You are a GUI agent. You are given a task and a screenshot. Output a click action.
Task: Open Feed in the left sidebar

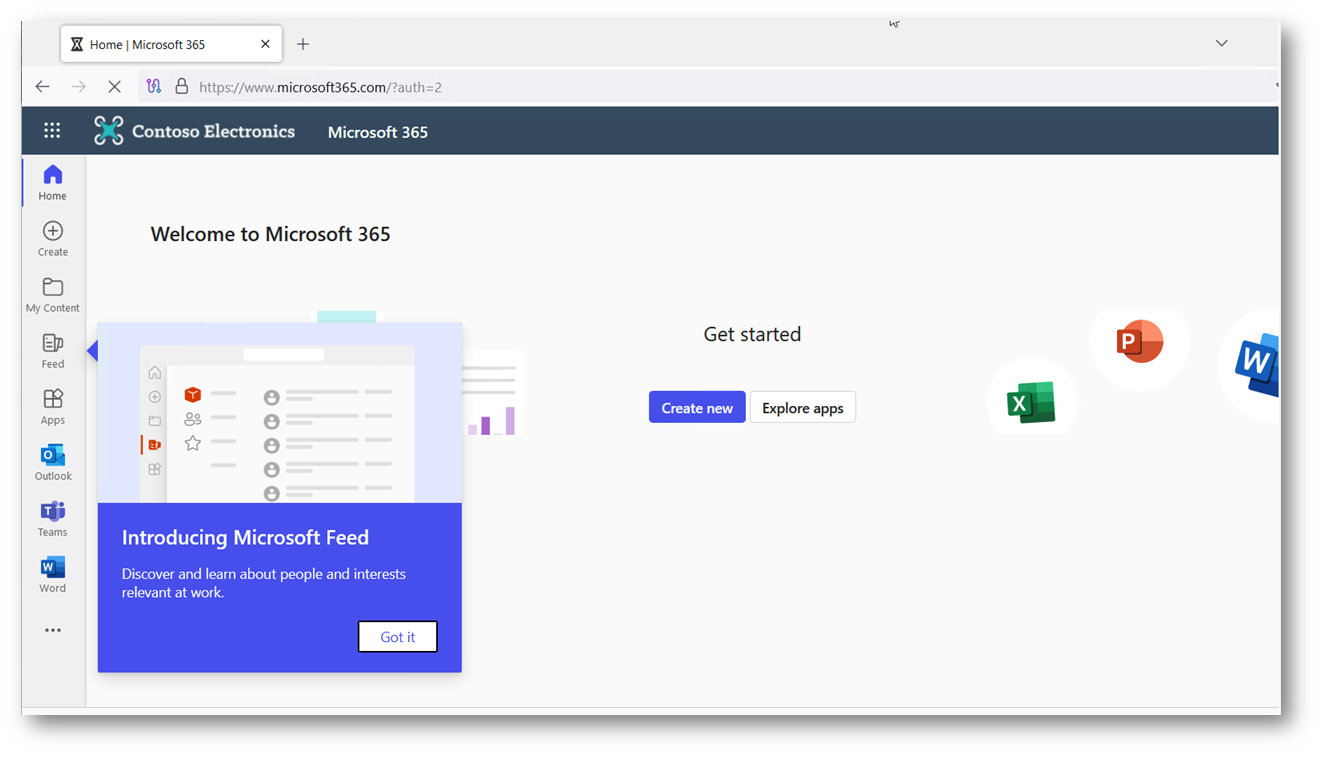click(x=53, y=351)
